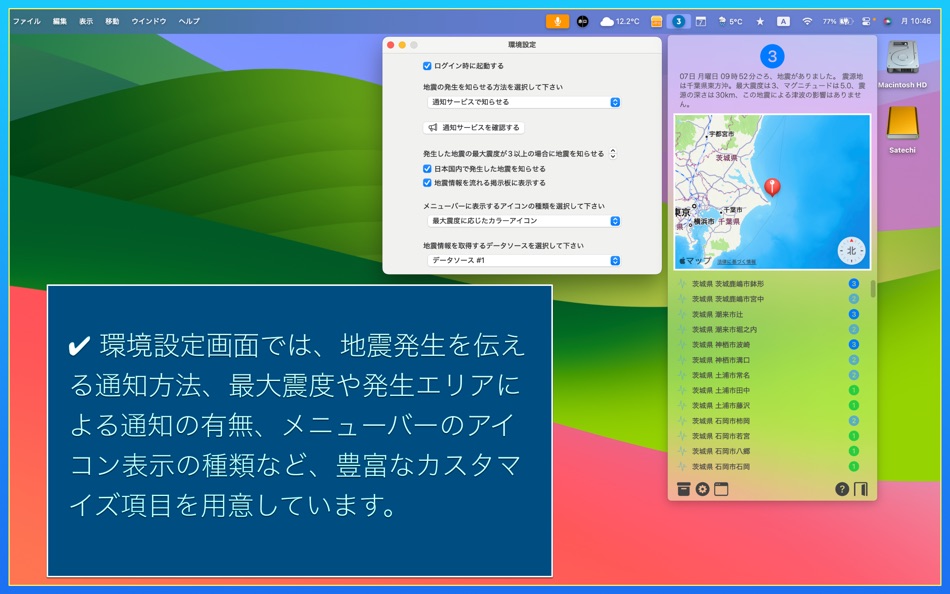950x594 pixels.
Task: Click the red epicenter pin on the map
Action: click(772, 187)
